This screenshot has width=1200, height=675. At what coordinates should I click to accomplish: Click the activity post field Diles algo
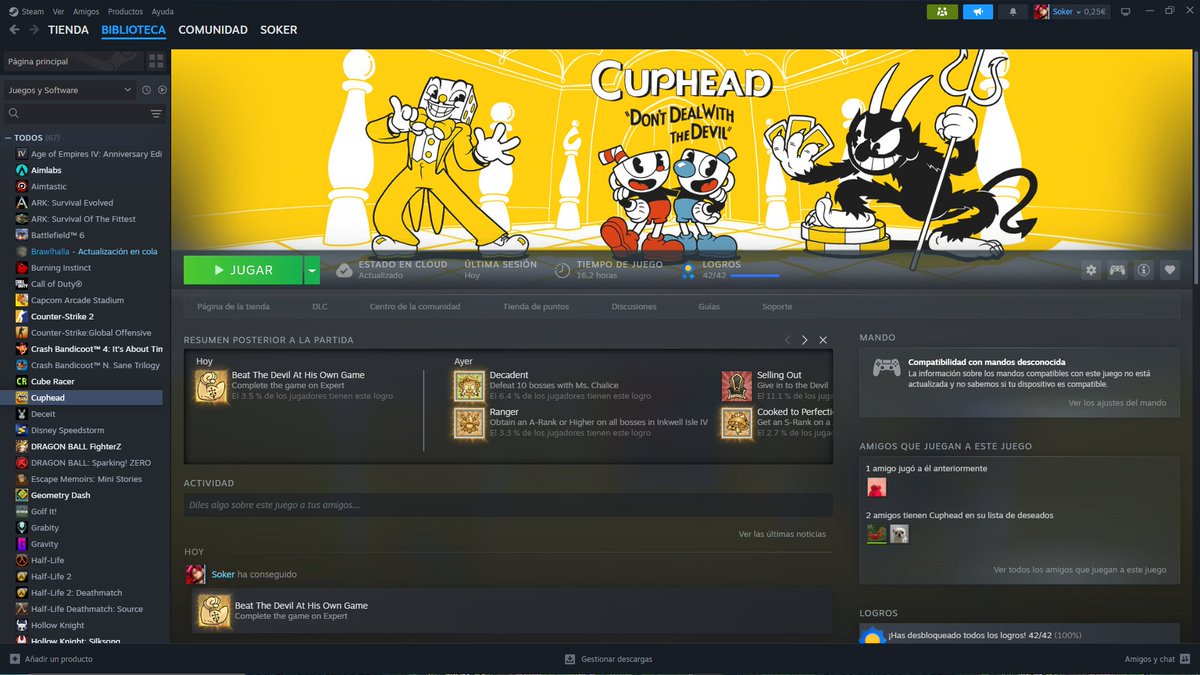tap(508, 505)
